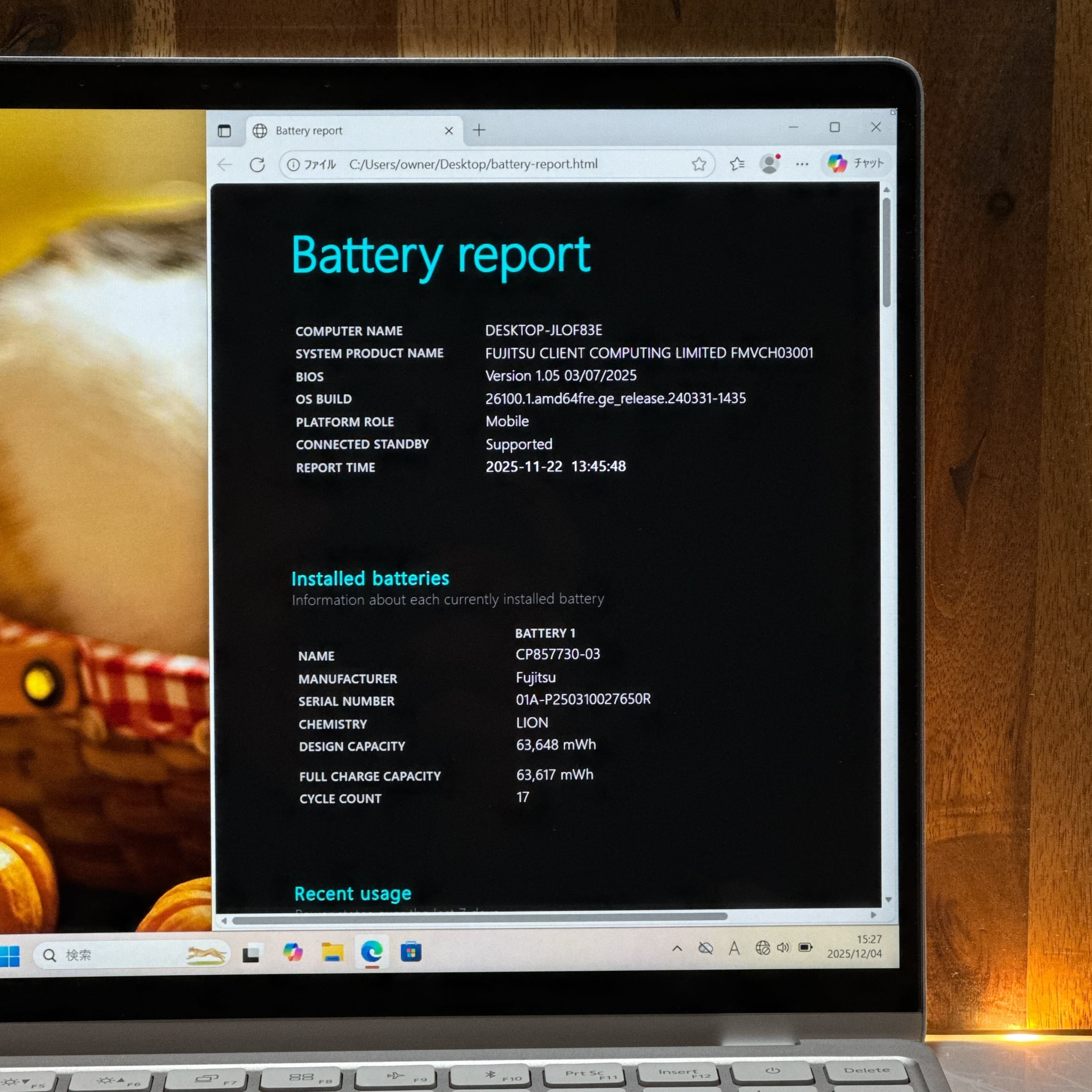Image resolution: width=1092 pixels, height=1092 pixels.
Task: Open the favorites list icon
Action: tap(737, 164)
